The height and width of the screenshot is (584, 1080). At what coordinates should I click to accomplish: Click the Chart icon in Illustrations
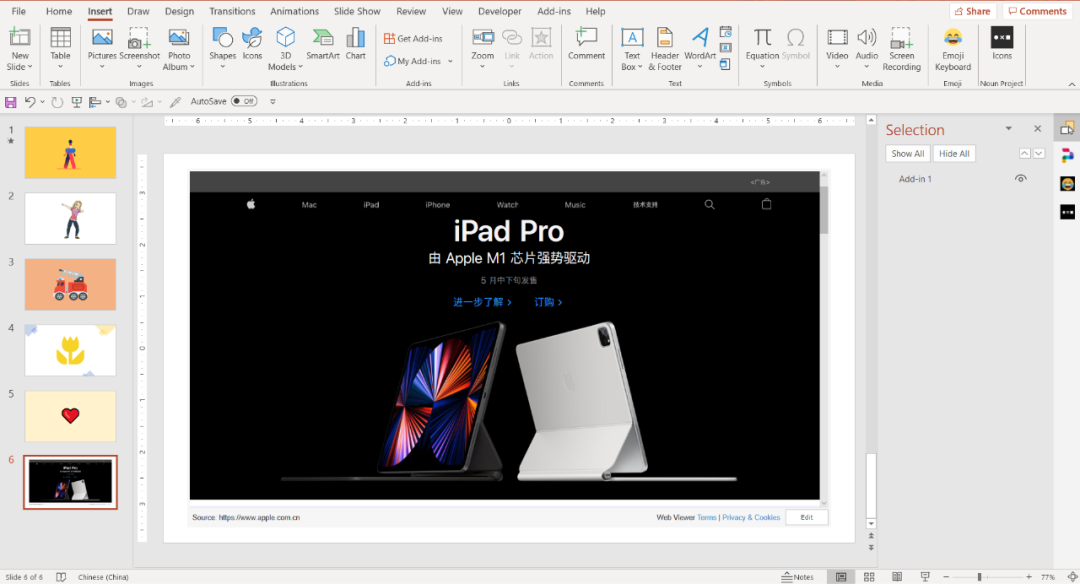356,45
